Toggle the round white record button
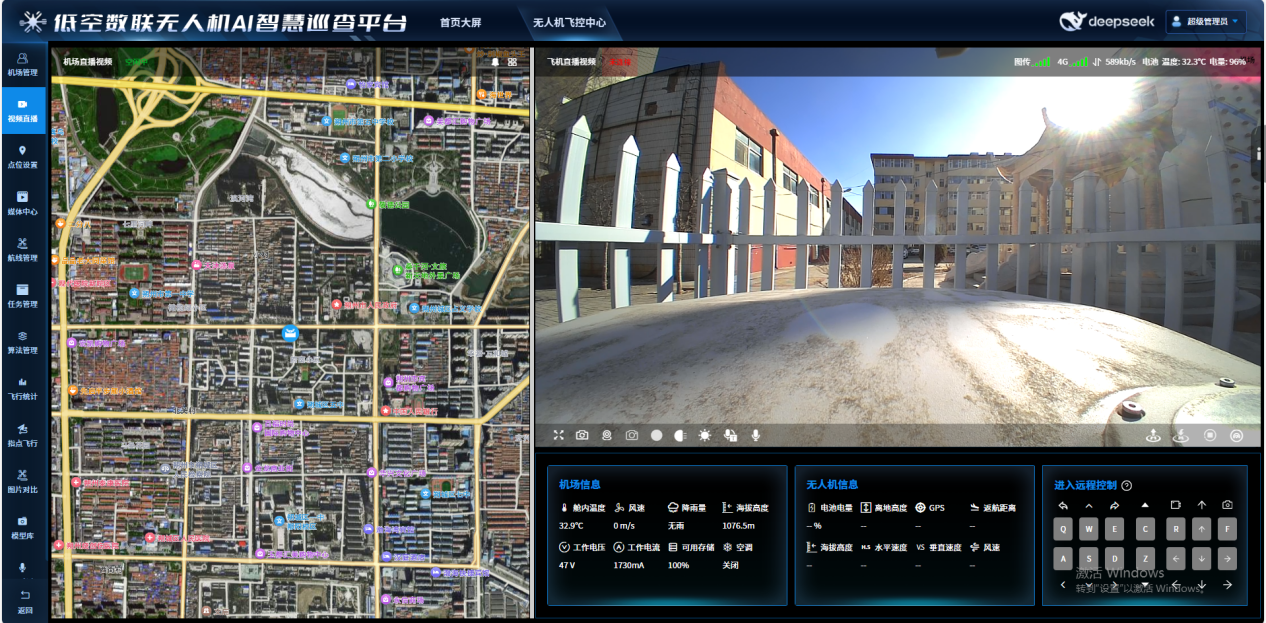 [x=657, y=435]
